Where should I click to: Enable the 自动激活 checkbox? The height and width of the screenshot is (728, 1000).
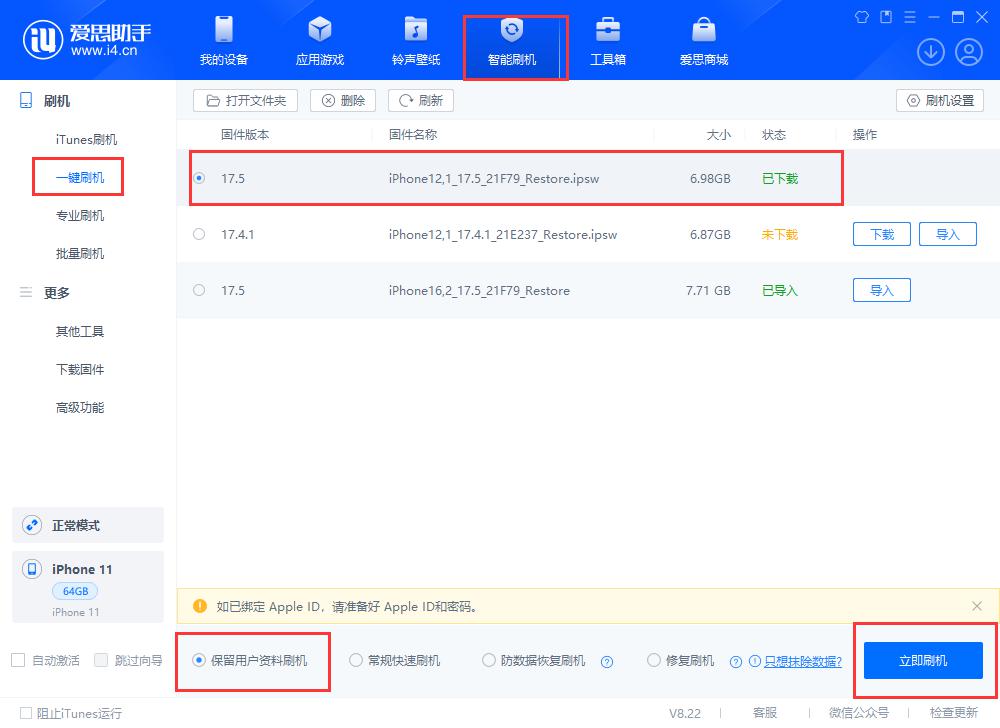click(17, 660)
